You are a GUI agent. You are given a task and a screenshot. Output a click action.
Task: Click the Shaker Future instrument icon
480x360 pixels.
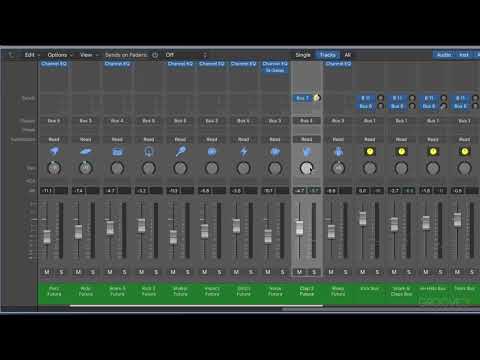[x=180, y=152]
